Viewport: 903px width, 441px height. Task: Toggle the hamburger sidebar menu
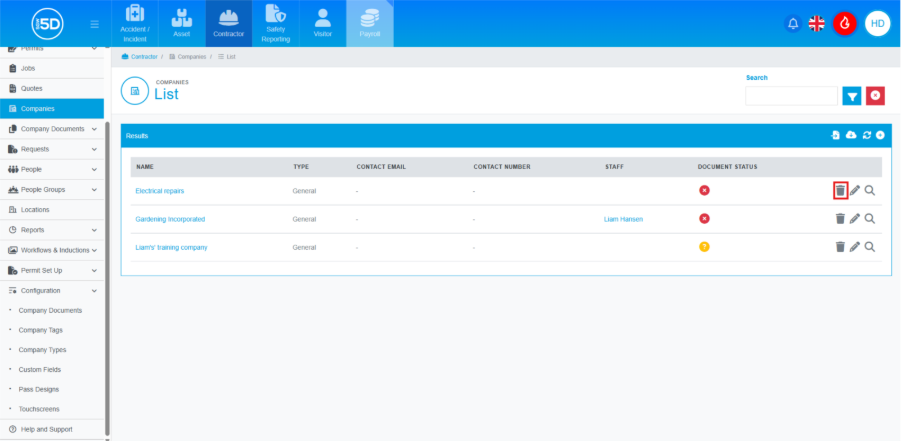click(x=94, y=24)
